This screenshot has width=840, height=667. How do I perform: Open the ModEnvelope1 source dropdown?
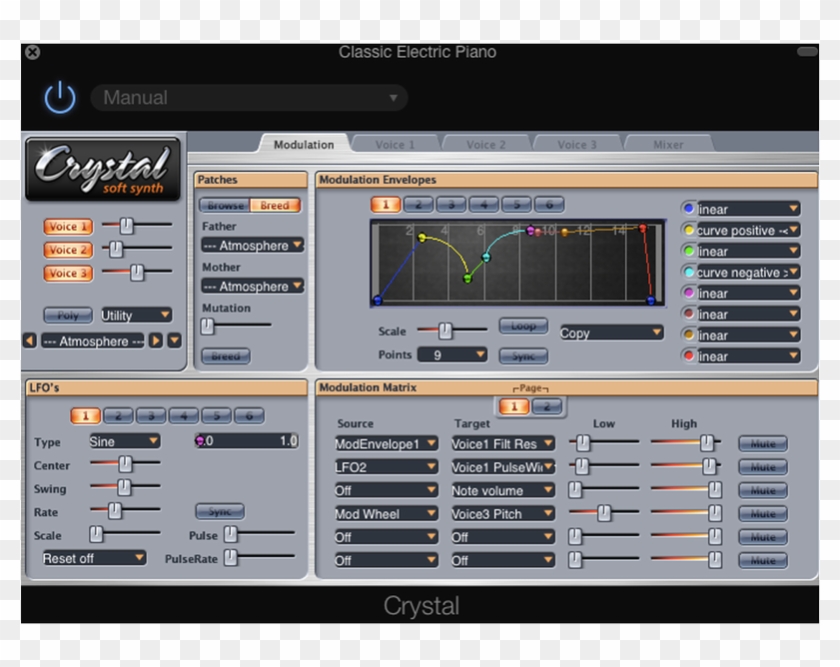pyautogui.click(x=386, y=444)
